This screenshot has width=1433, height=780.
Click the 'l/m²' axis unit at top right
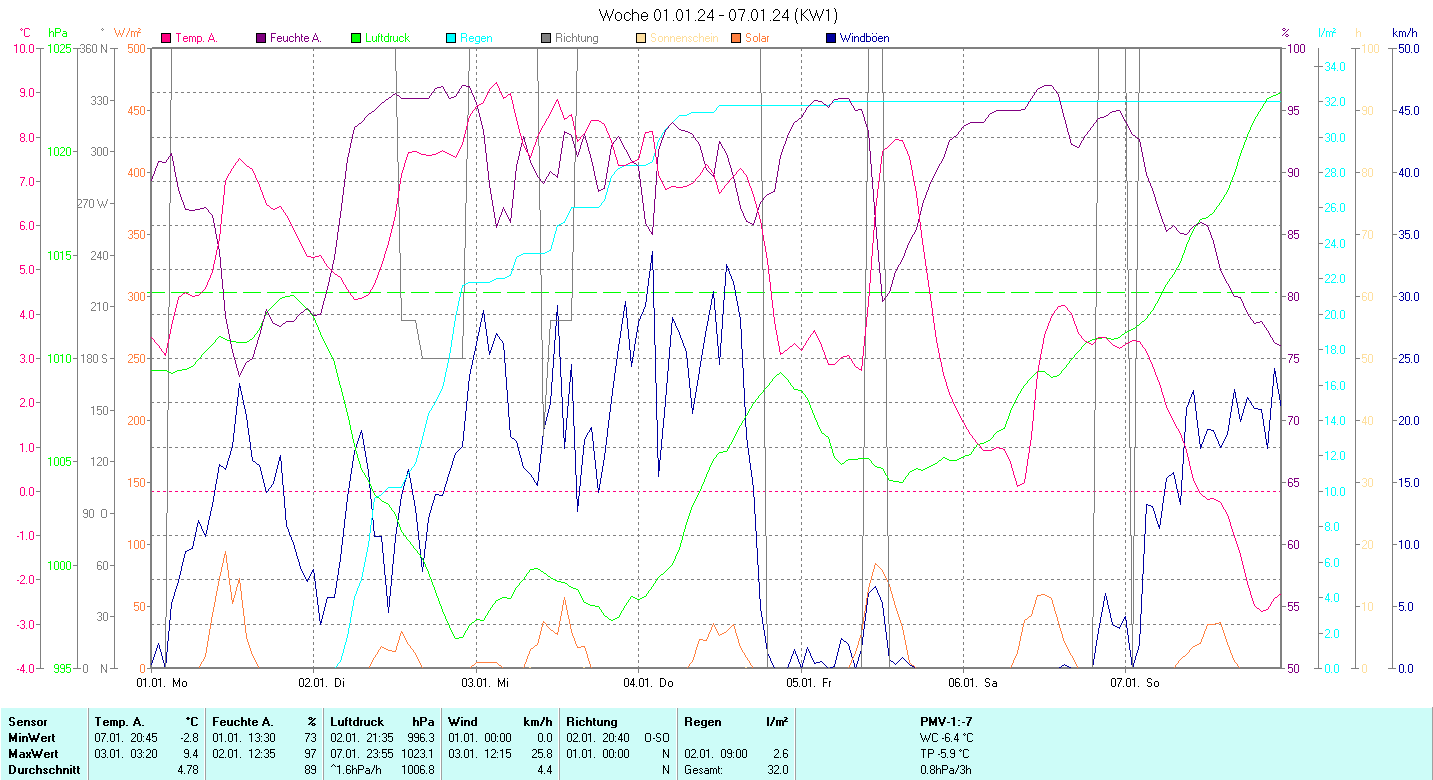coord(1327,32)
